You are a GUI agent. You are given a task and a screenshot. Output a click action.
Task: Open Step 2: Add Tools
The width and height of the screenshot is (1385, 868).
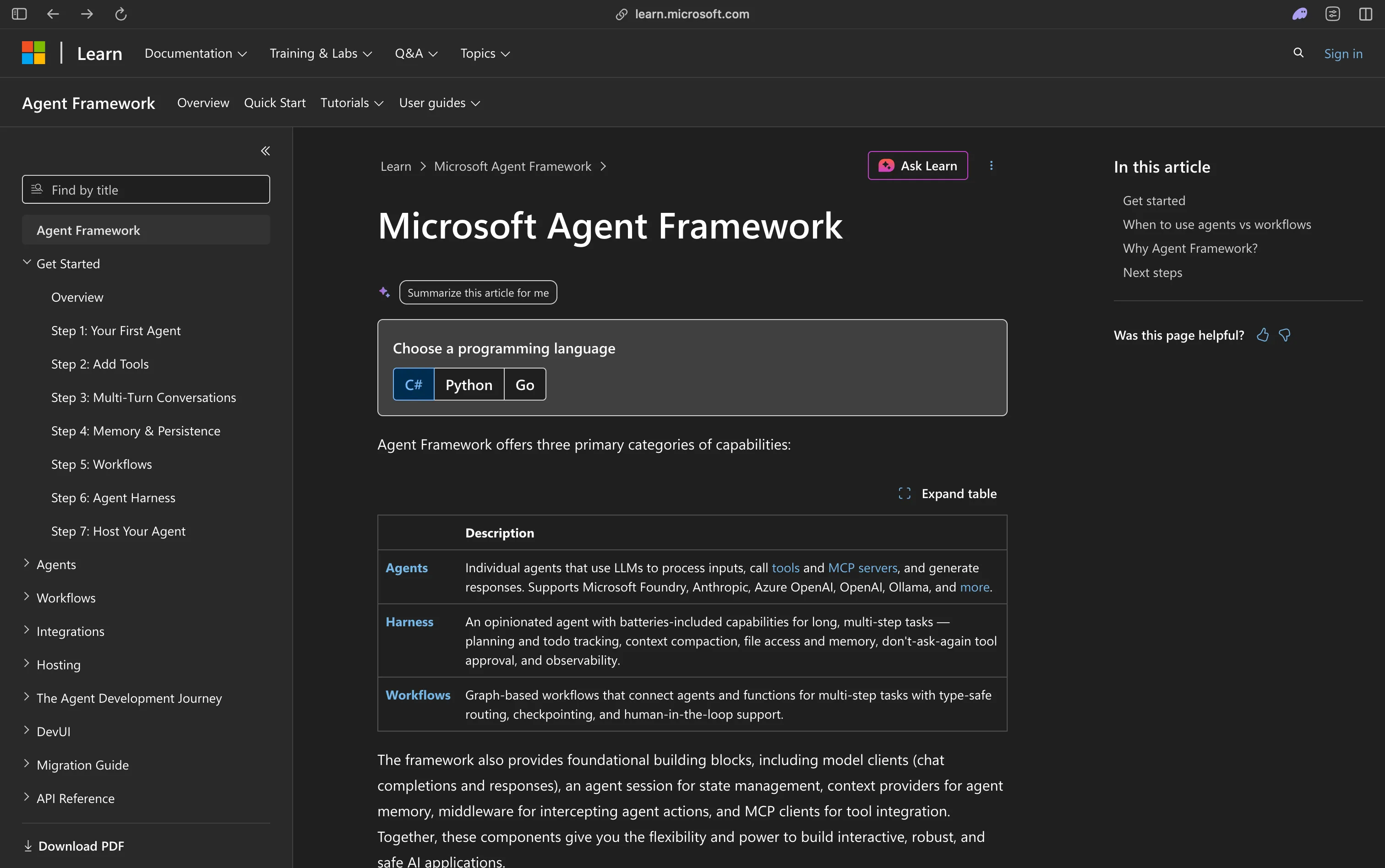click(100, 364)
